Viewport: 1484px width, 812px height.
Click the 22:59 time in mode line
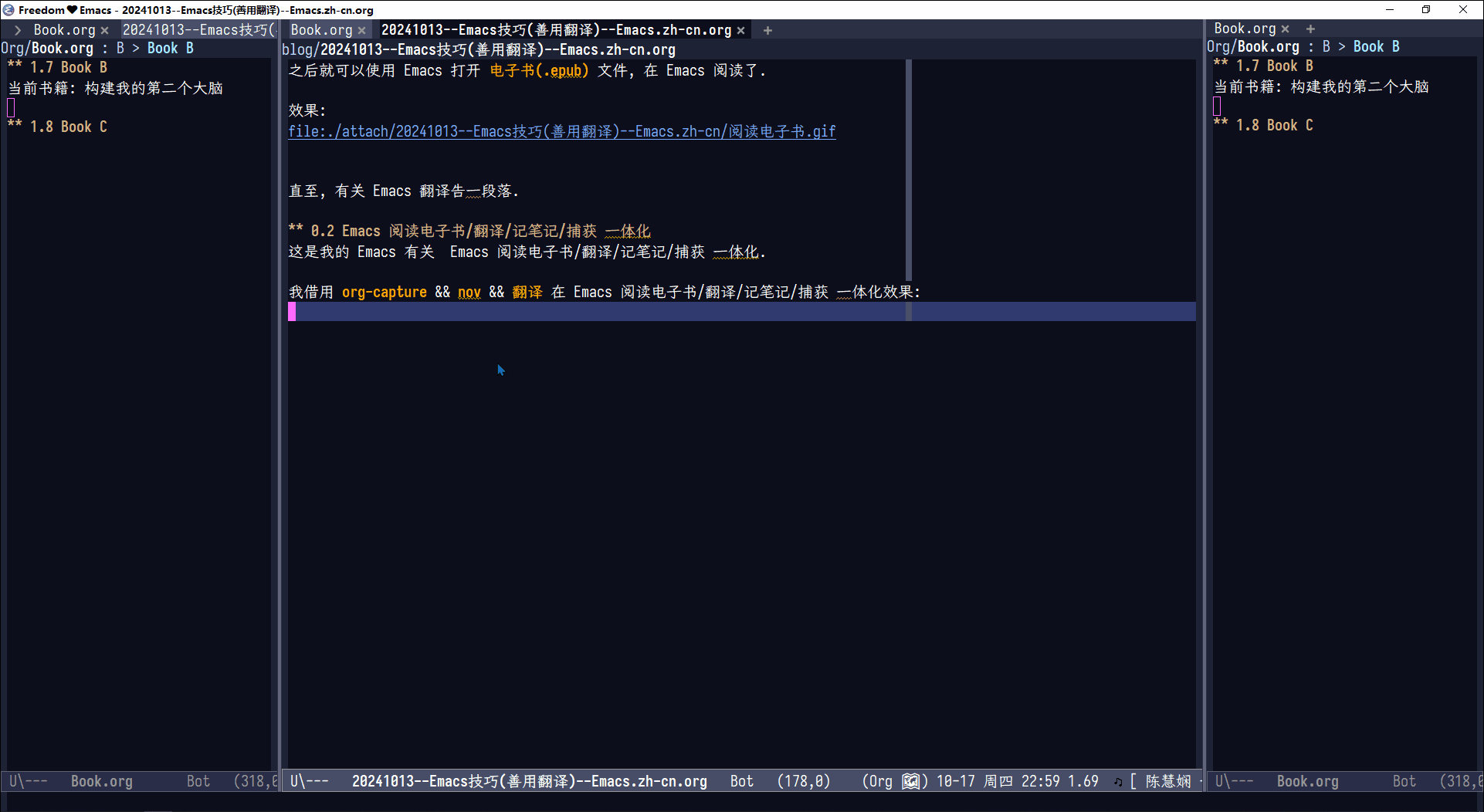click(1040, 782)
